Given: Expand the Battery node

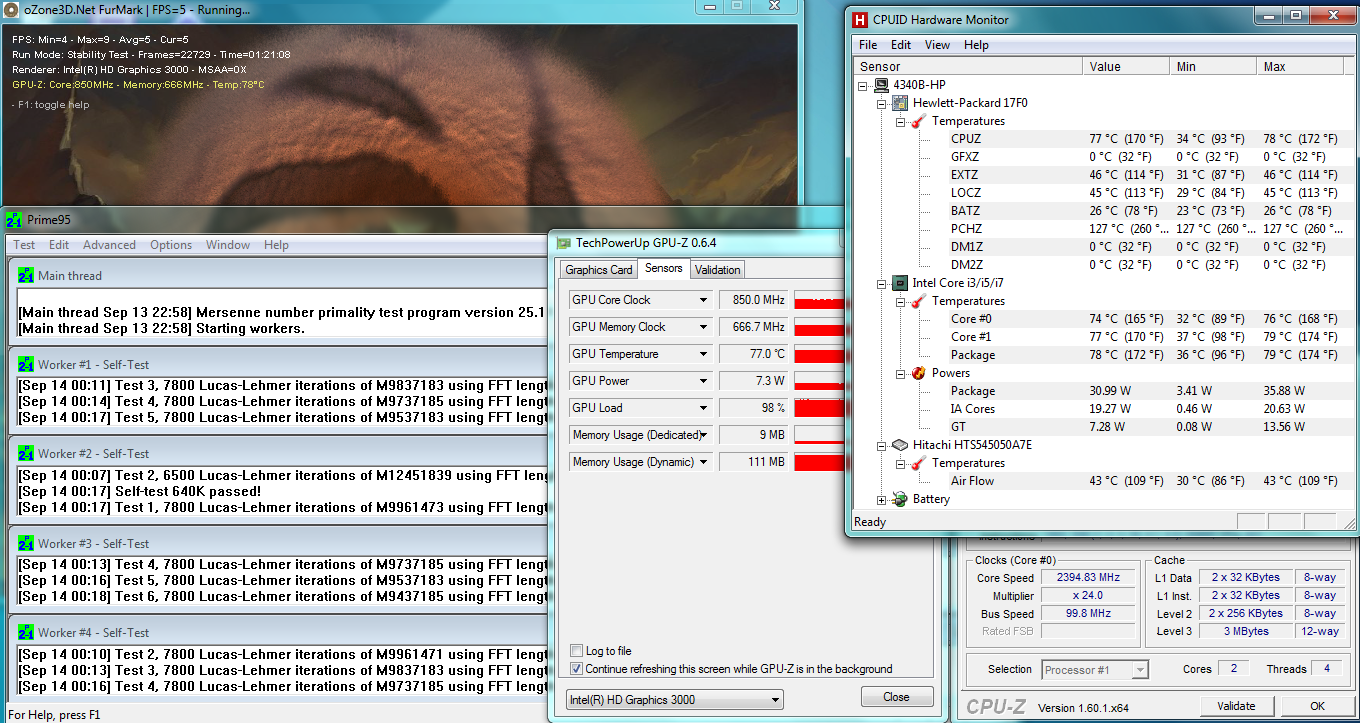Looking at the screenshot, I should click(x=882, y=499).
